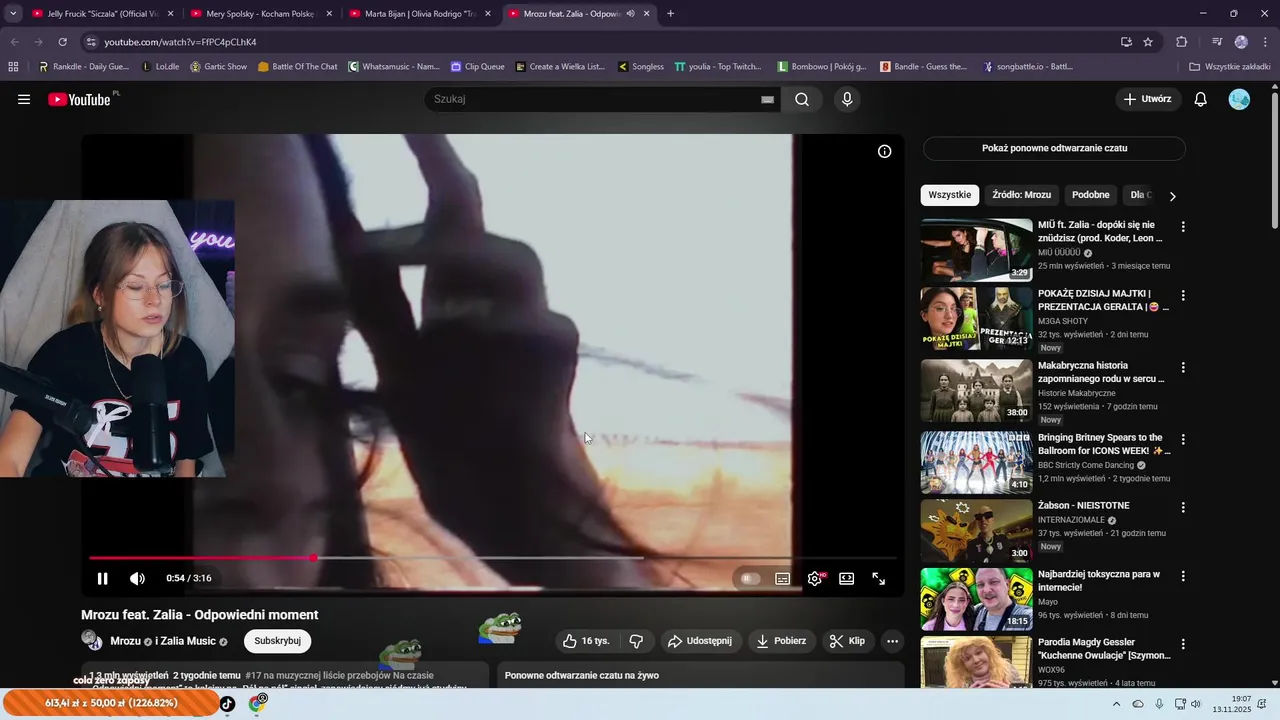Open options for Makabryczna historia video
Viewport: 1280px width, 720px height.
pos(1183,368)
